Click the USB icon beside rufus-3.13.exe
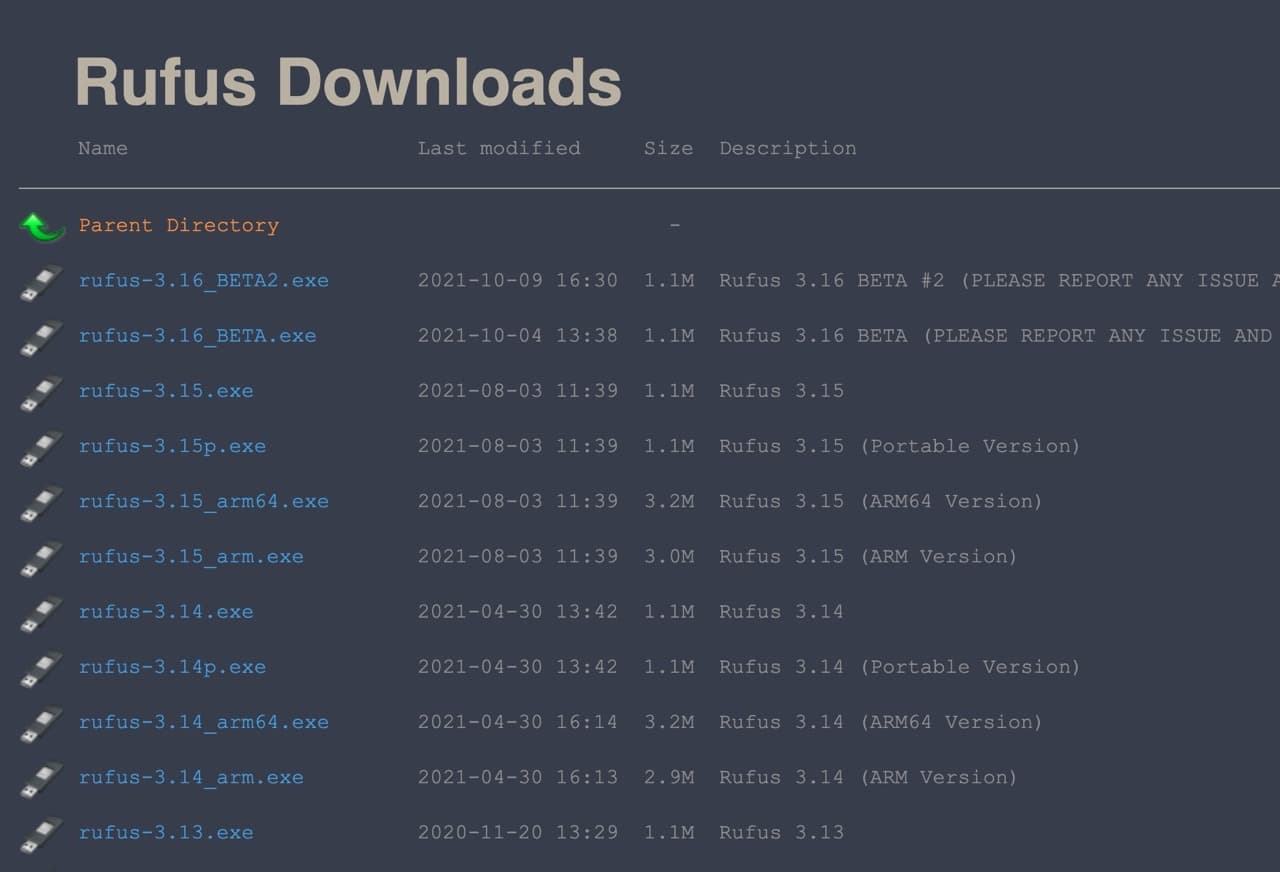Image resolution: width=1280 pixels, height=872 pixels. tap(41, 834)
